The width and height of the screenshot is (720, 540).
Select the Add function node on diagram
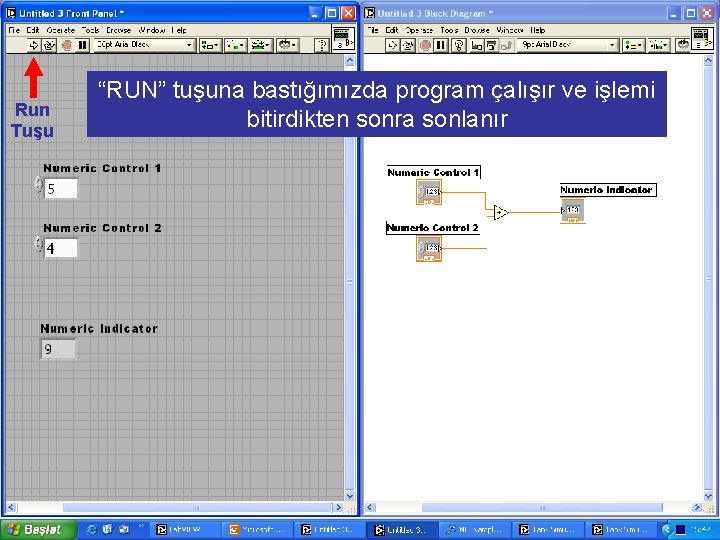click(x=501, y=213)
